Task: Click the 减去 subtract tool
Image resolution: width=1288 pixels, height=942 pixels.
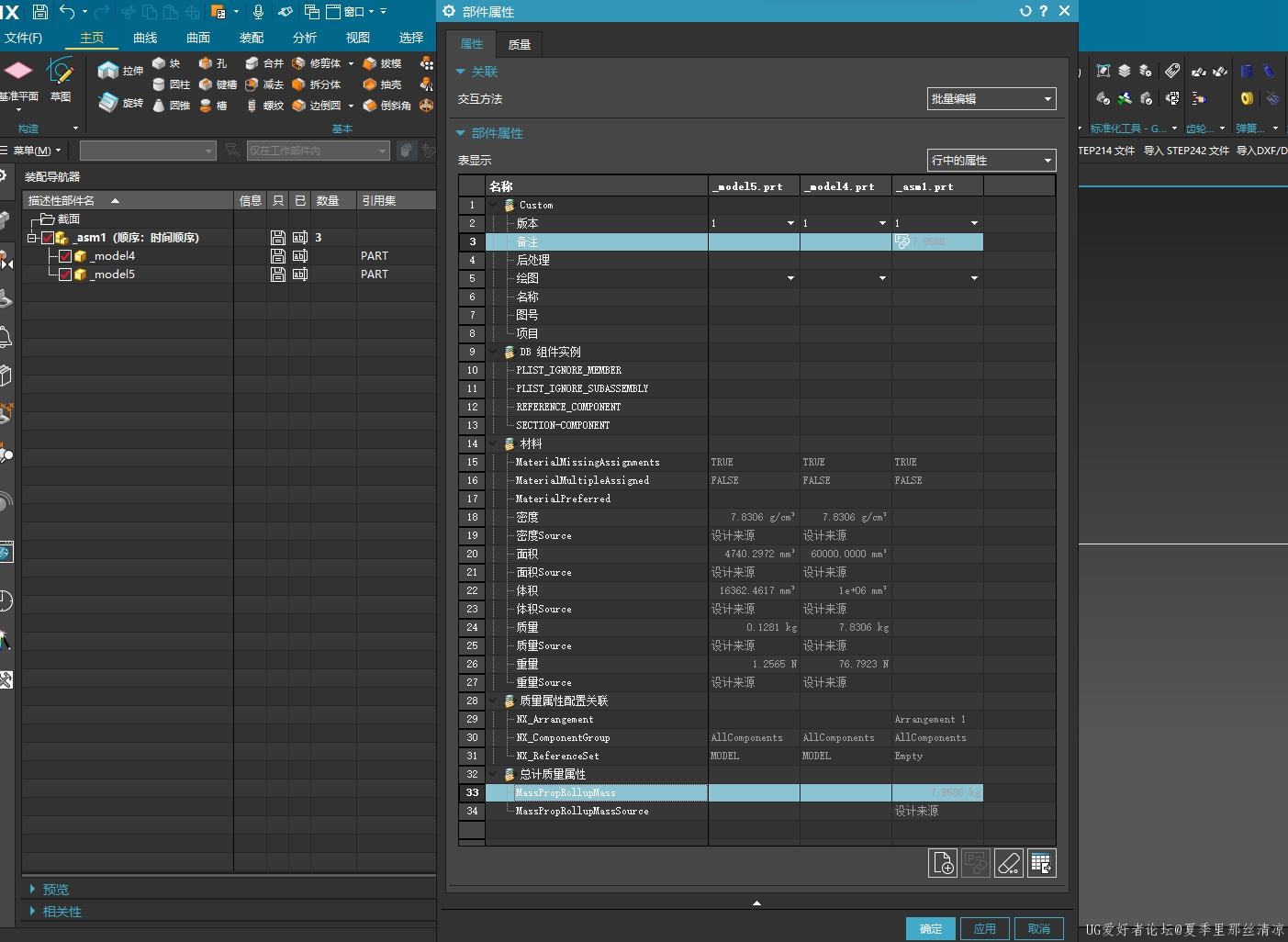Action: coord(264,84)
